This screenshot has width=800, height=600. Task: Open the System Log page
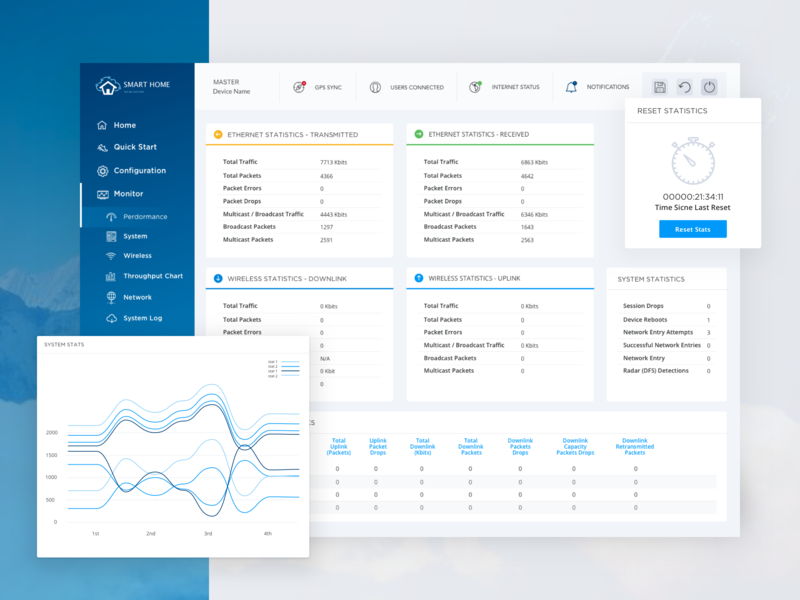142,318
